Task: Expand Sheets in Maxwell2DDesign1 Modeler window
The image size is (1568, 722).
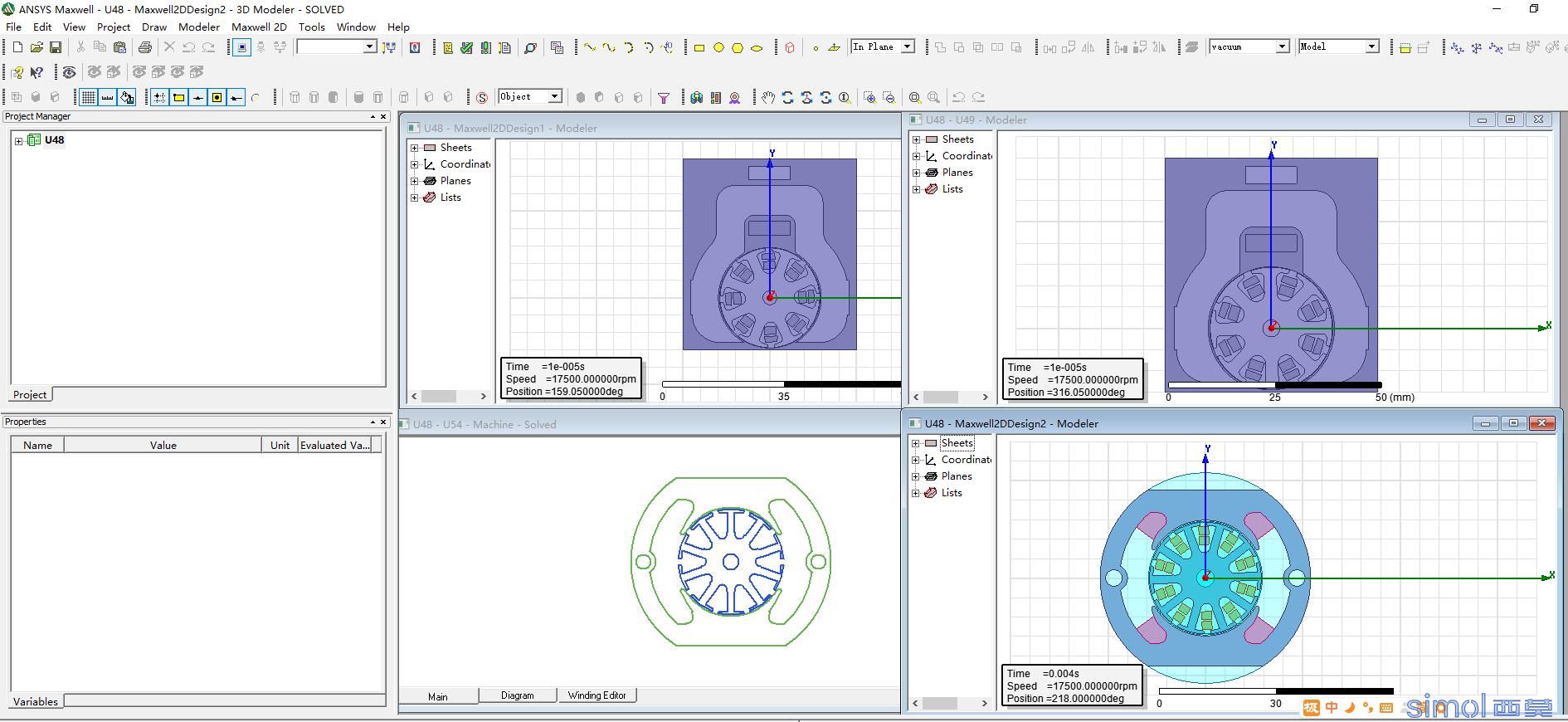Action: coord(415,148)
